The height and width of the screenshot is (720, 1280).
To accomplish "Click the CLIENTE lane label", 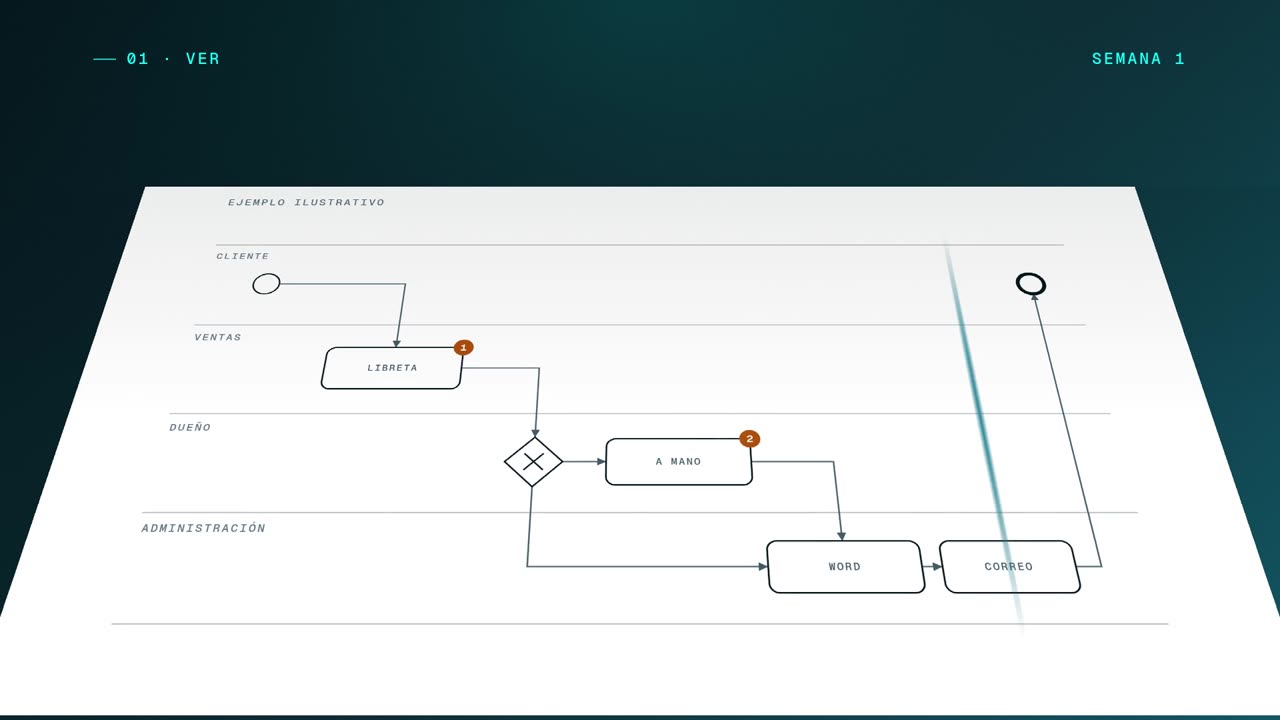I will click(243, 256).
